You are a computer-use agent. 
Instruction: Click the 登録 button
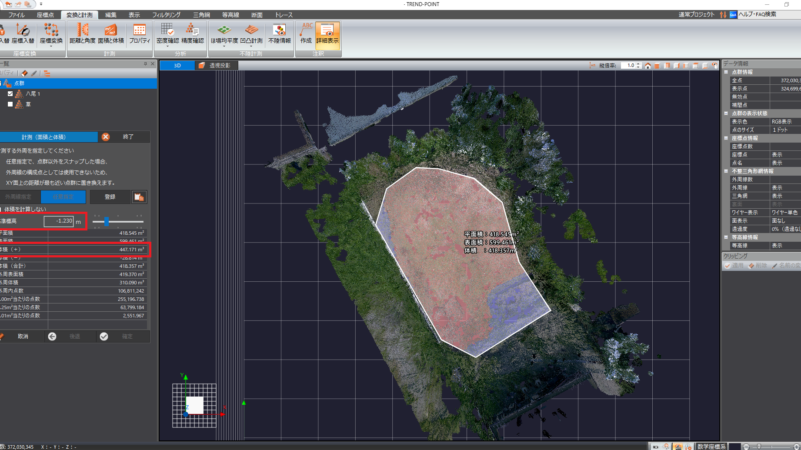click(x=110, y=197)
